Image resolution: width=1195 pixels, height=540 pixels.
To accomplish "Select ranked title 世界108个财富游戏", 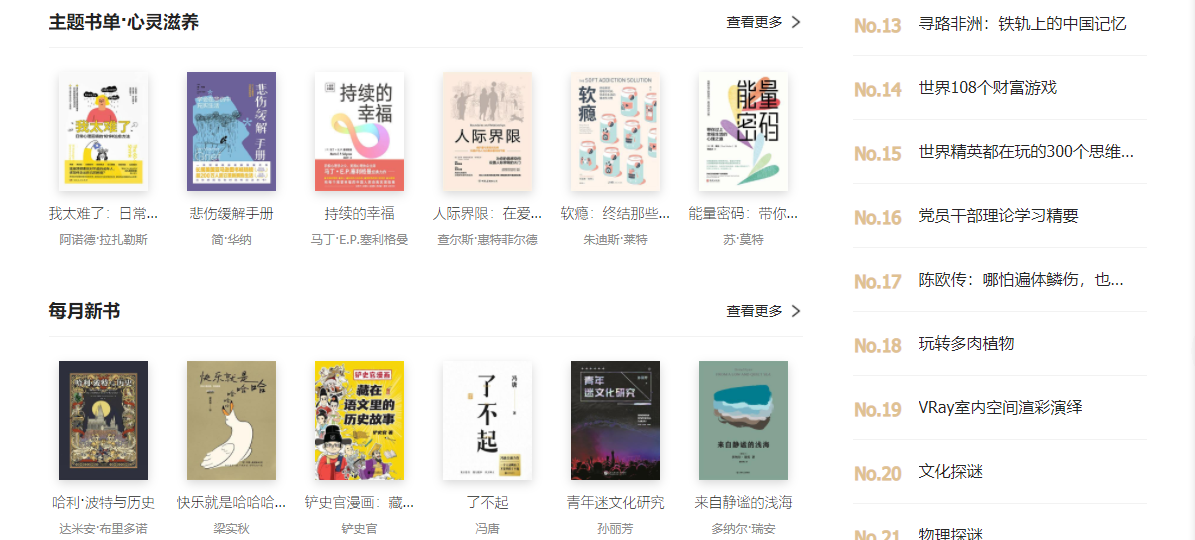I will (x=988, y=88).
